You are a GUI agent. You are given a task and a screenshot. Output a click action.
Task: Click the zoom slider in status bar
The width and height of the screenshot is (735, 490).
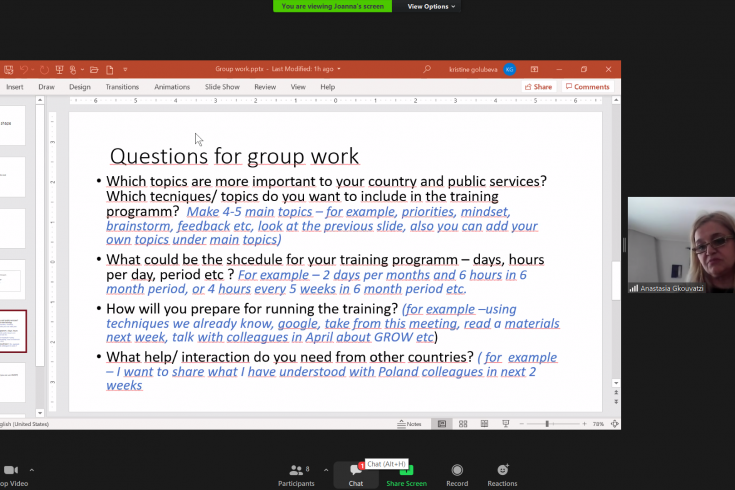(x=547, y=424)
